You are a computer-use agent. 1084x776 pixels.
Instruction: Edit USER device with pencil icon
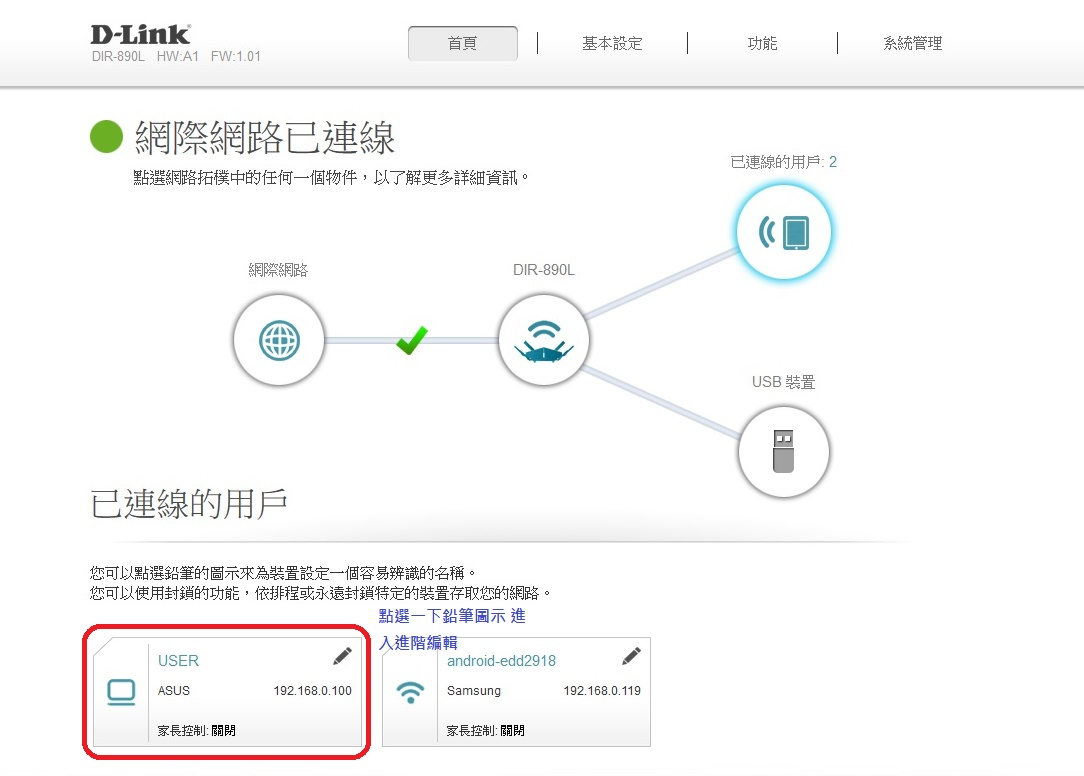(x=342, y=656)
